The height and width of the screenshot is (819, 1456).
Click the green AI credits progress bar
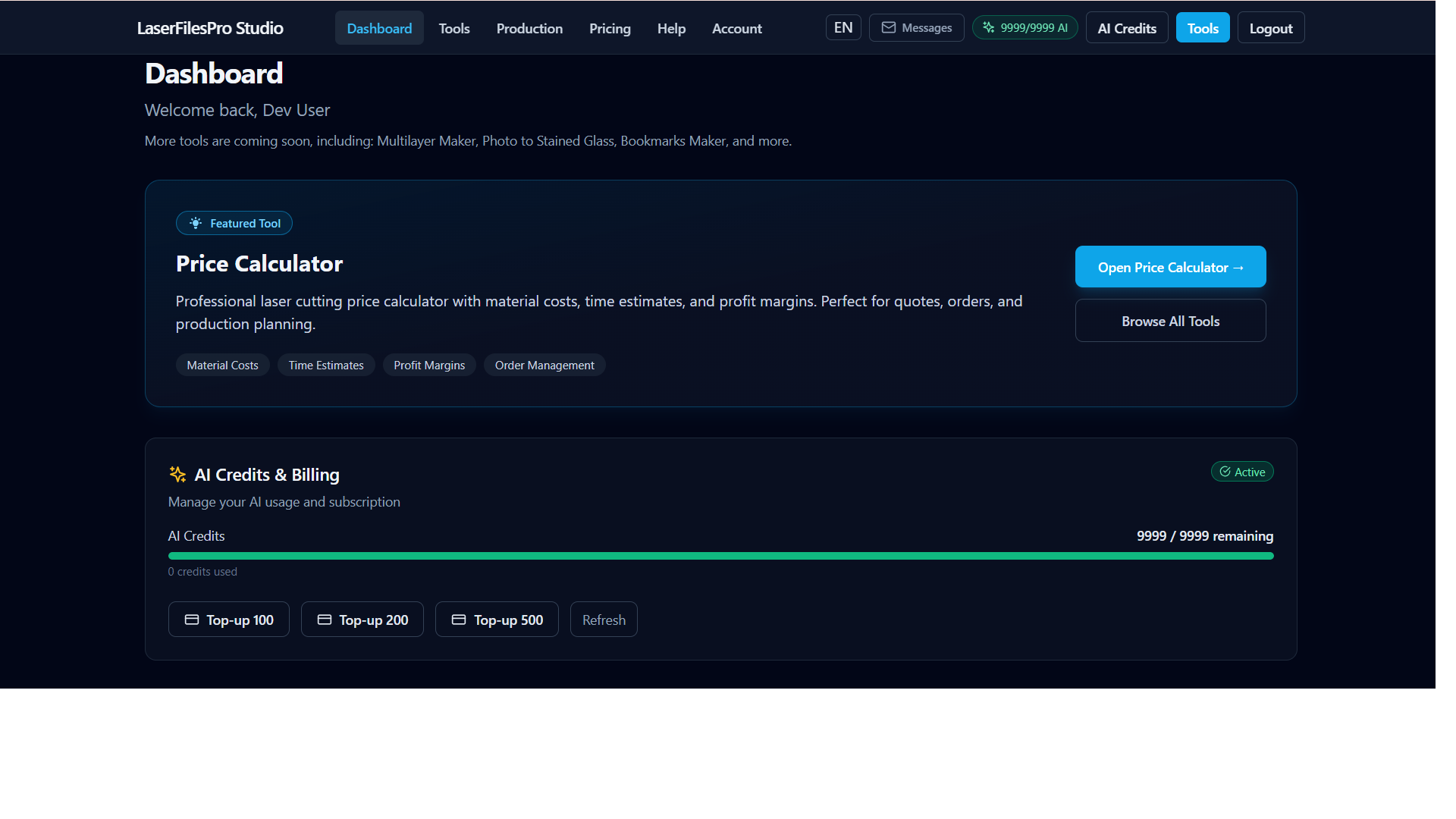[720, 556]
